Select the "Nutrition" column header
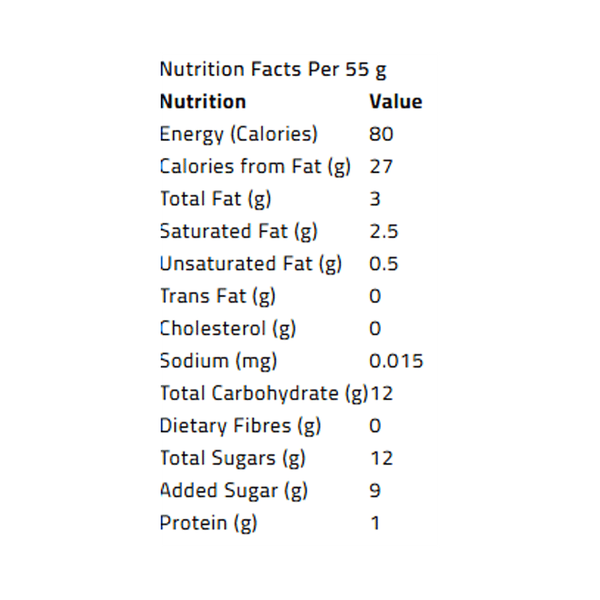 click(x=203, y=101)
